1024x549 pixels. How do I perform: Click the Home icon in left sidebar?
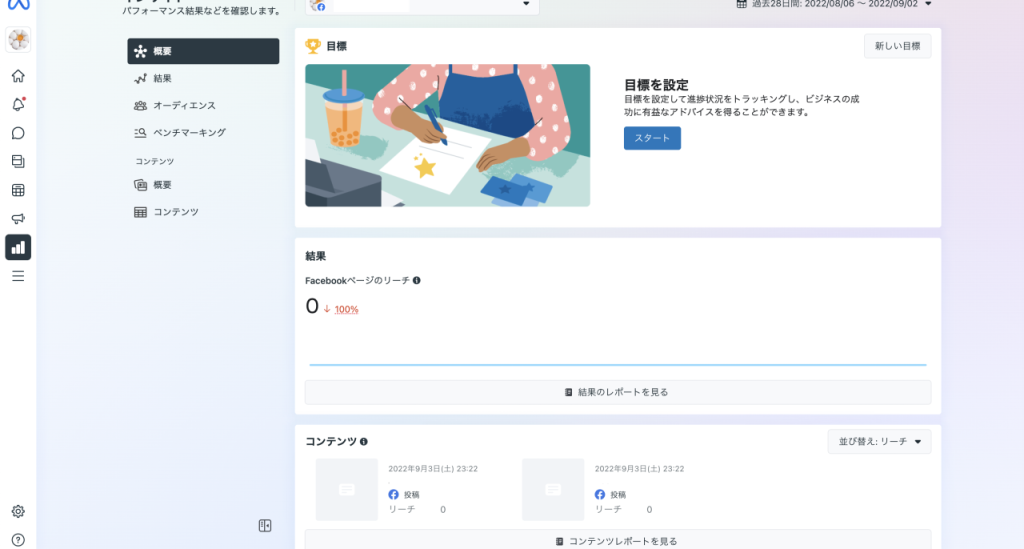pyautogui.click(x=18, y=76)
